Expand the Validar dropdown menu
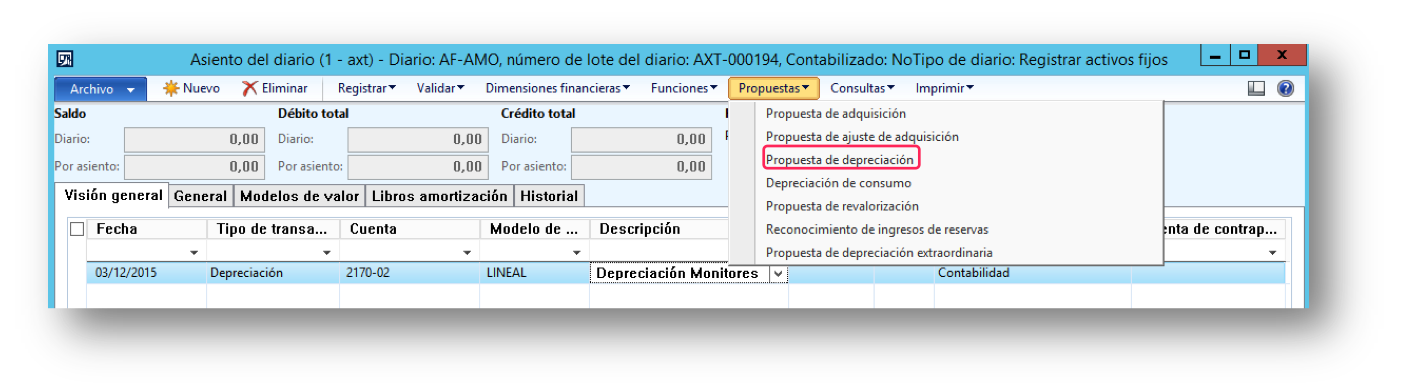Screen dimensions: 1412x388 coord(441,88)
